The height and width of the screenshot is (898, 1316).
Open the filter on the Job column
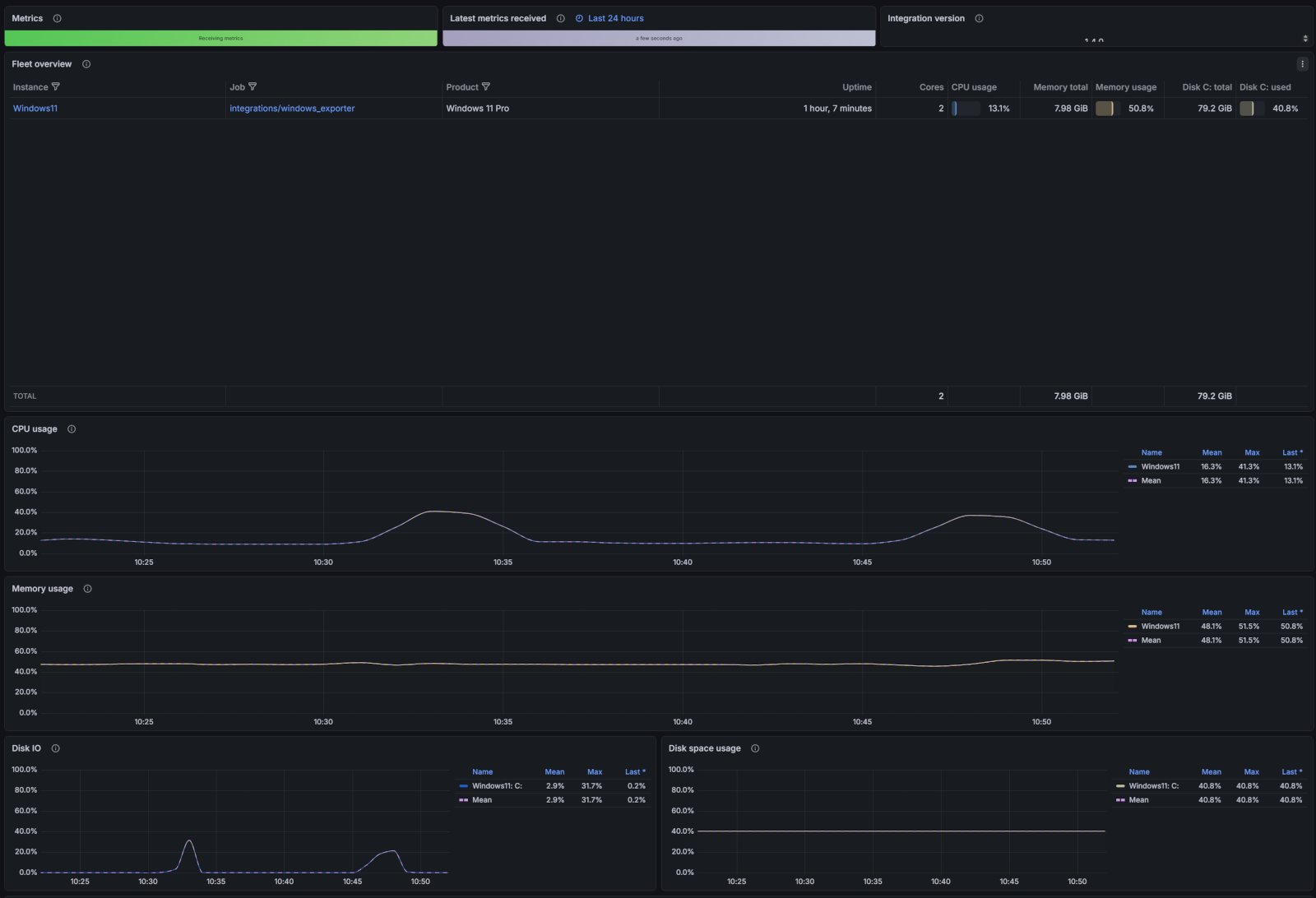coord(254,86)
